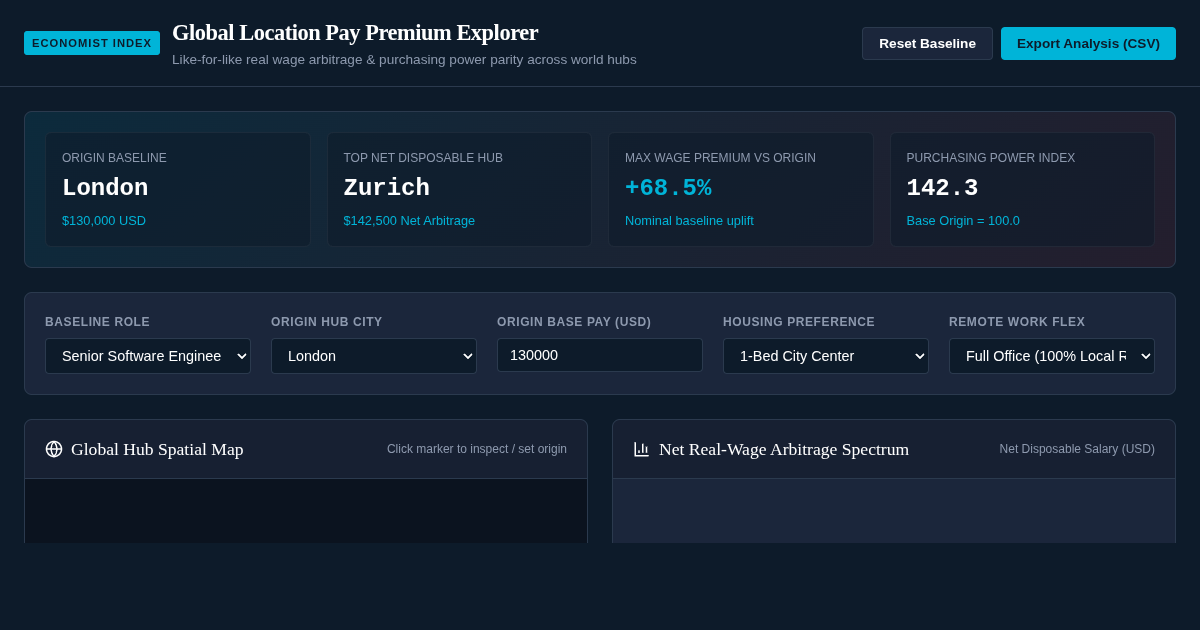The image size is (1200, 630).
Task: Click the Base Origin = 100.0 text
Action: coord(963,220)
